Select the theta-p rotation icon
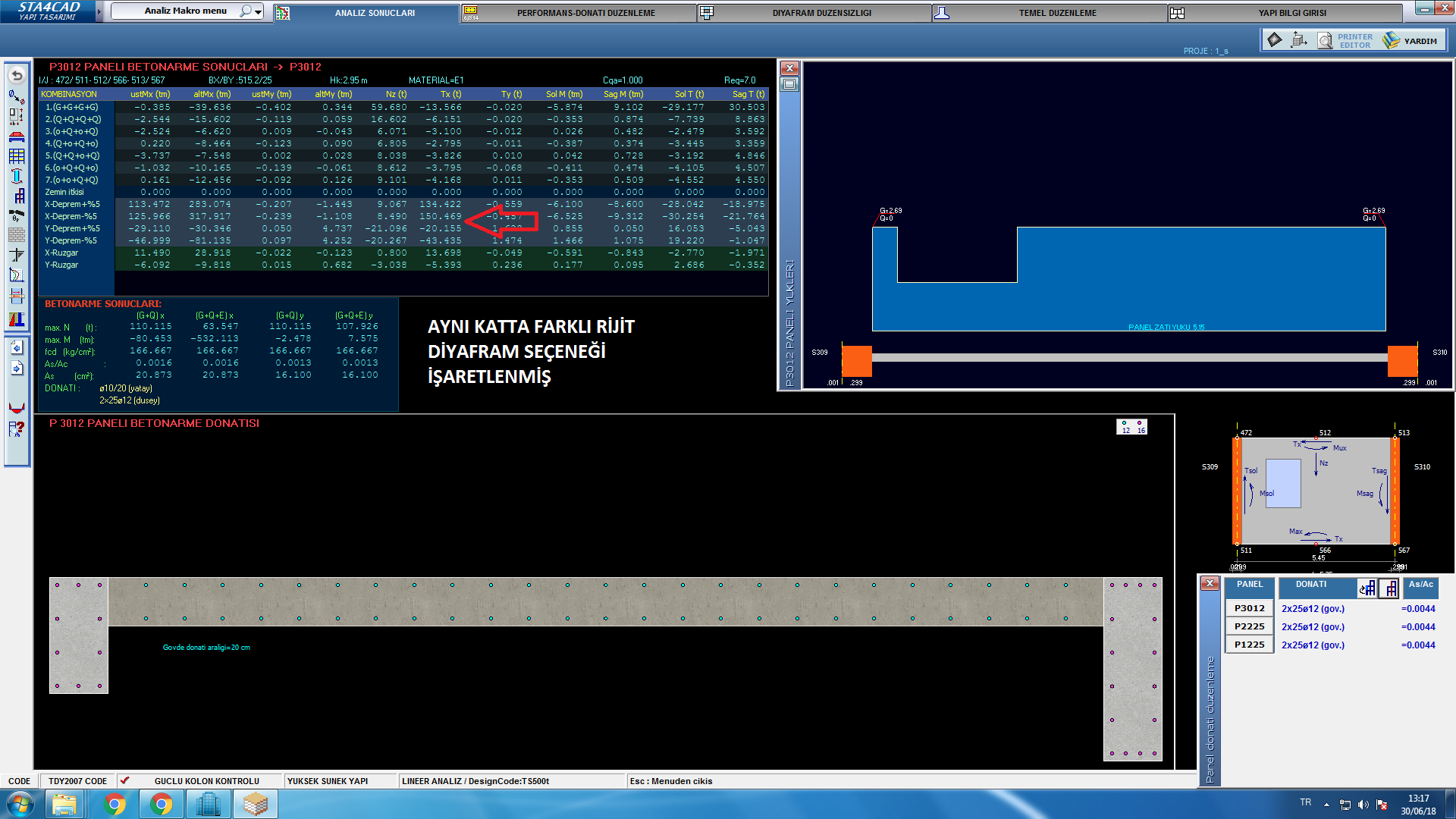 point(17,215)
